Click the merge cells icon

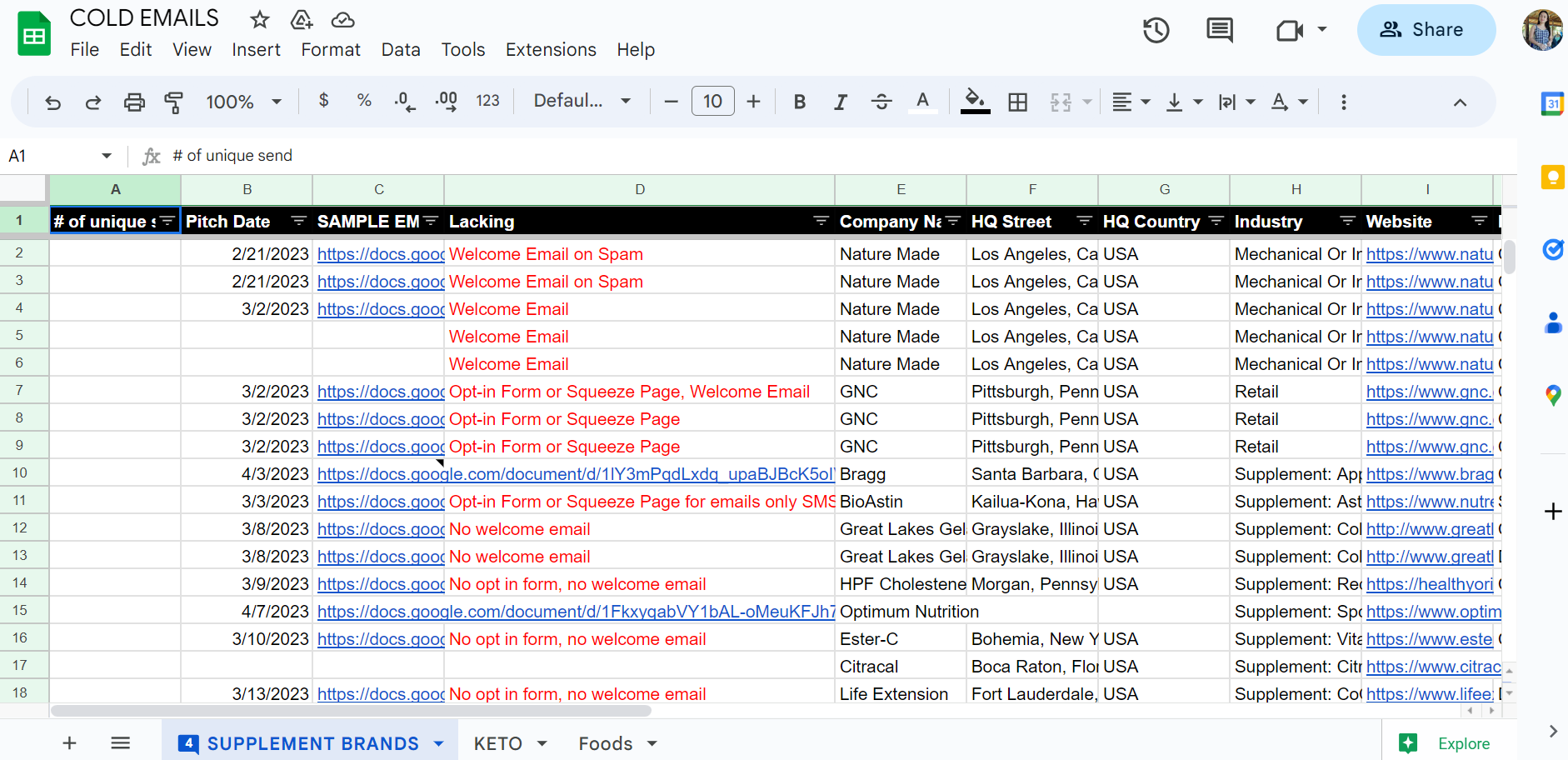[1061, 102]
